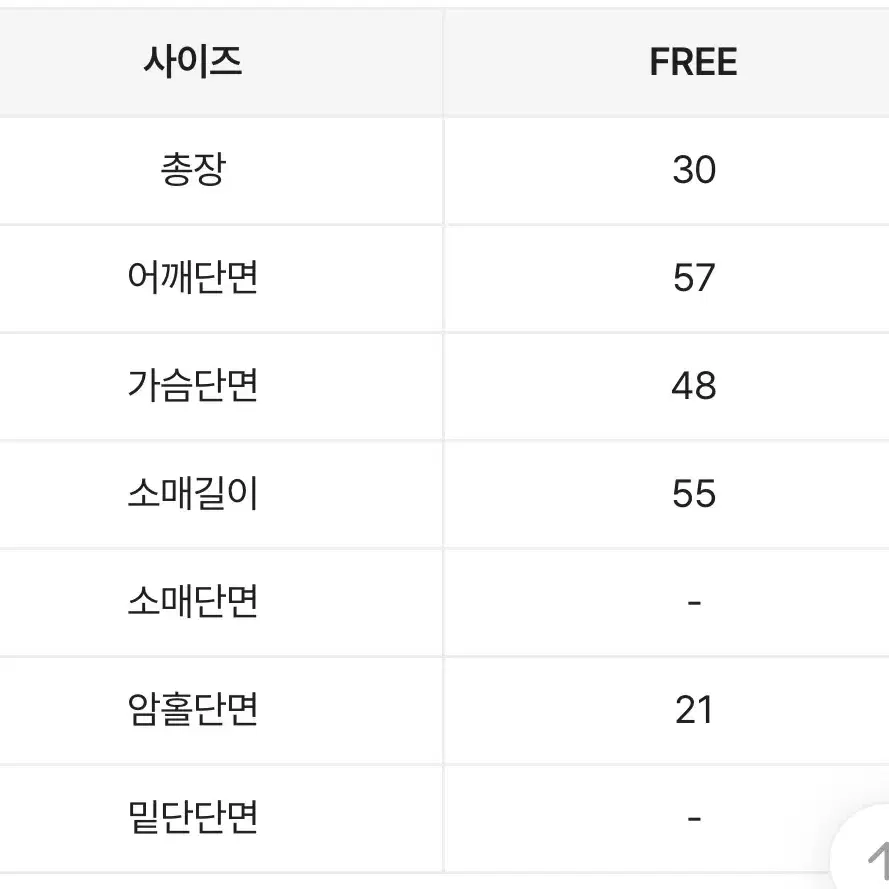The image size is (889, 889).
Task: Click the 어깨단면 value 57
Action: 694,277
